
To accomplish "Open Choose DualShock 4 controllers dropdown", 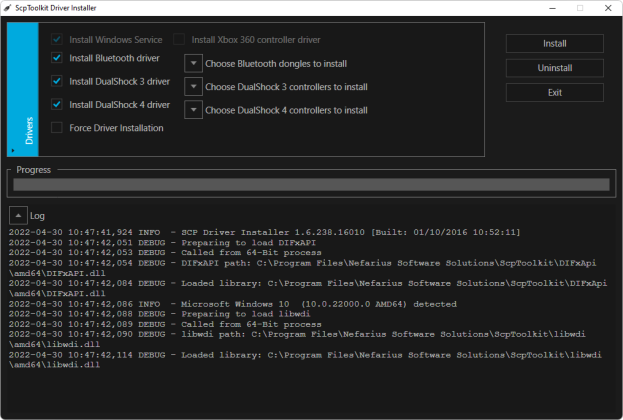I will (193, 110).
